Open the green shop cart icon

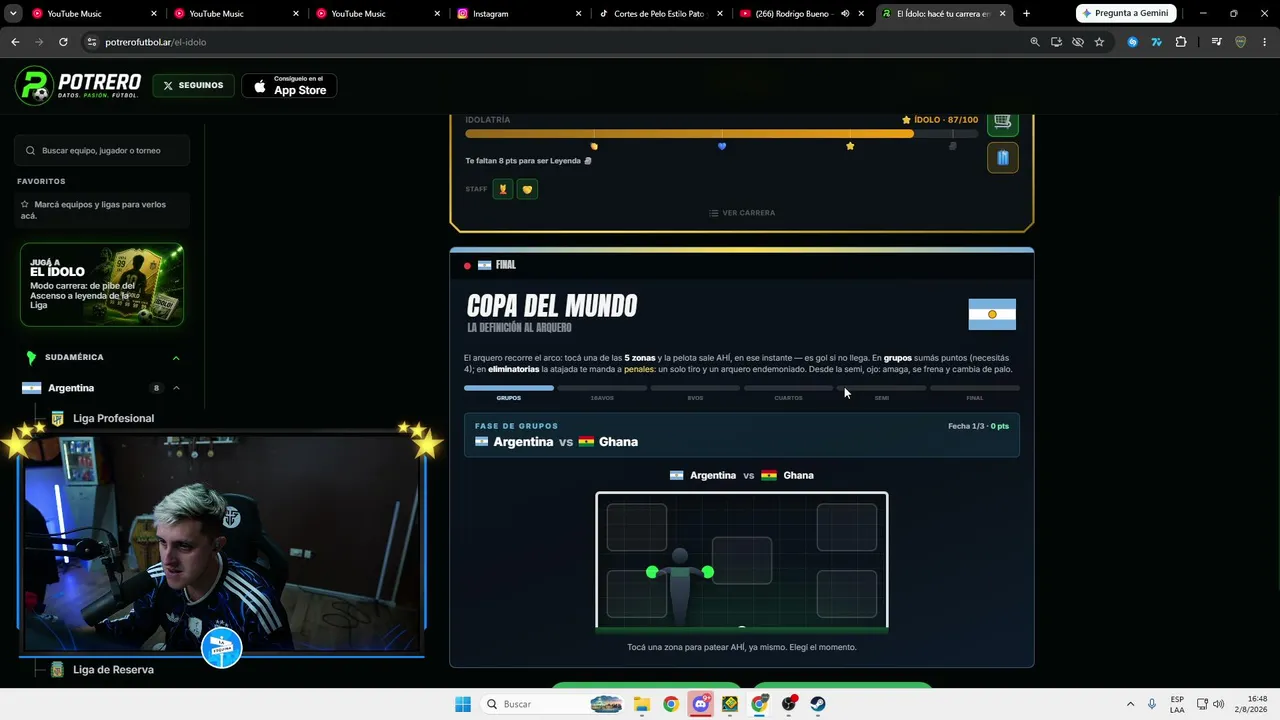tap(1002, 122)
